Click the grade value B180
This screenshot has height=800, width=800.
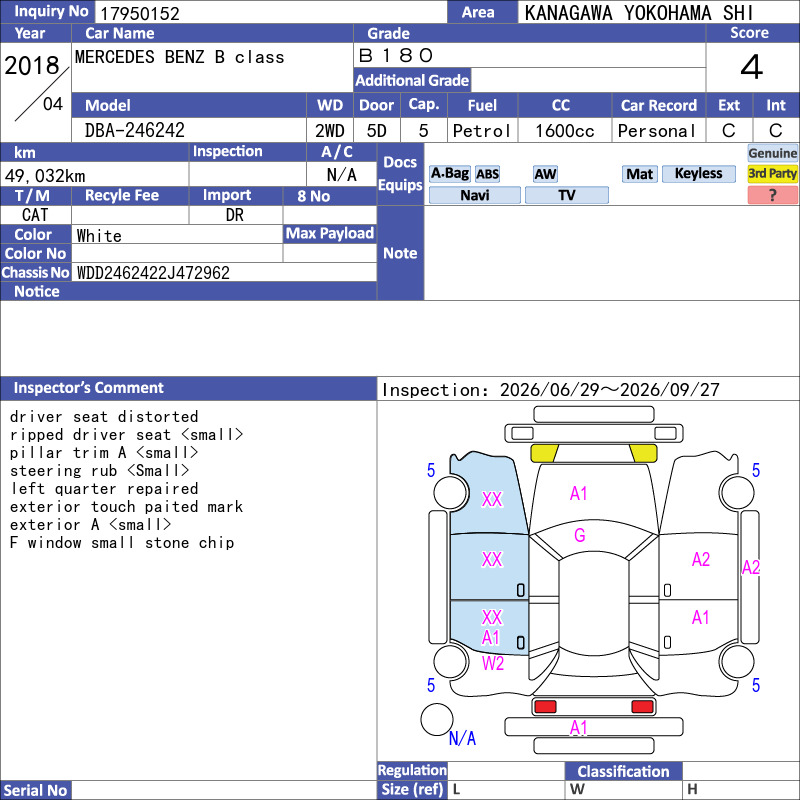[396, 55]
